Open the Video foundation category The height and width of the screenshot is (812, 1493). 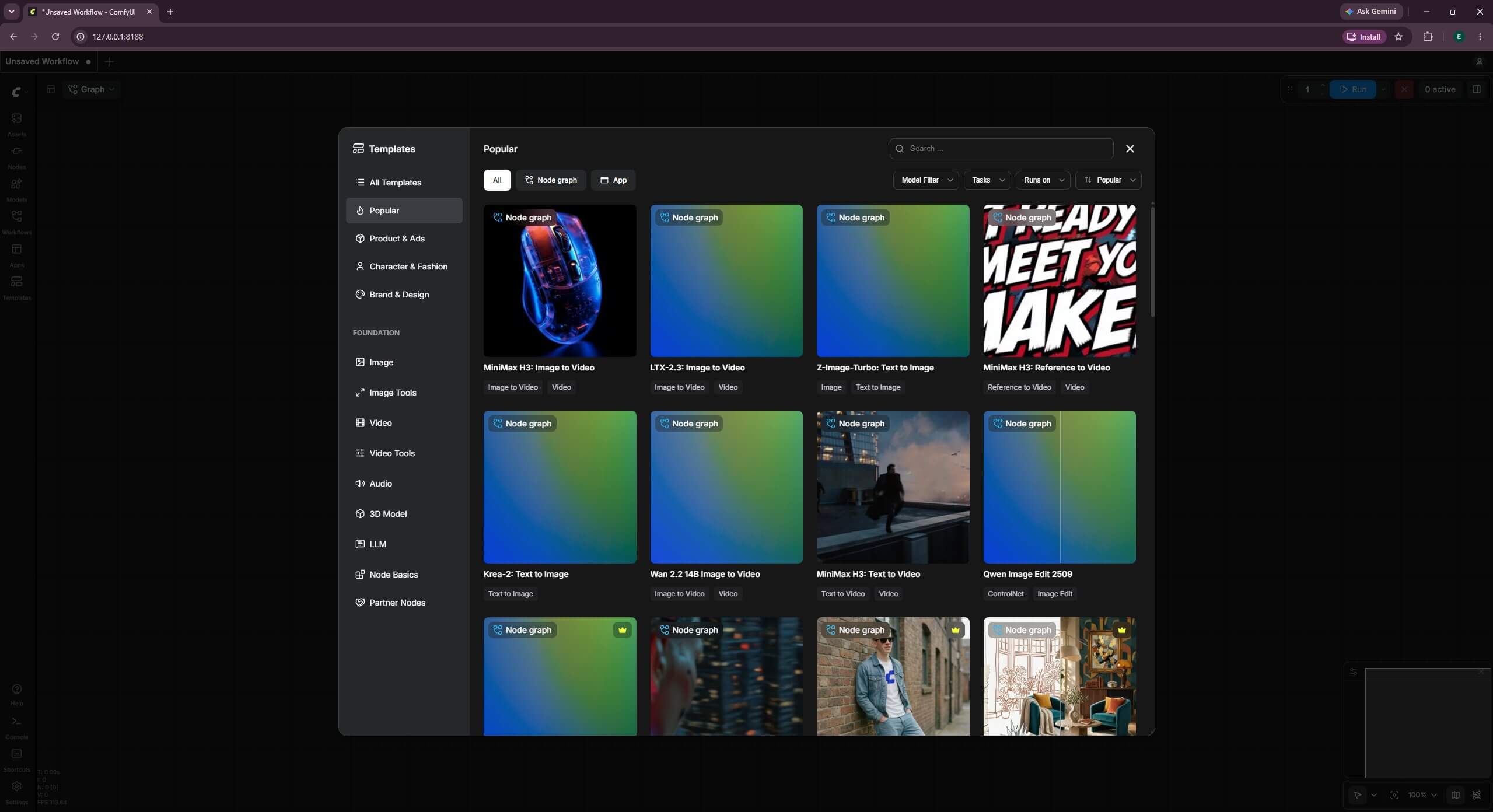(x=404, y=423)
